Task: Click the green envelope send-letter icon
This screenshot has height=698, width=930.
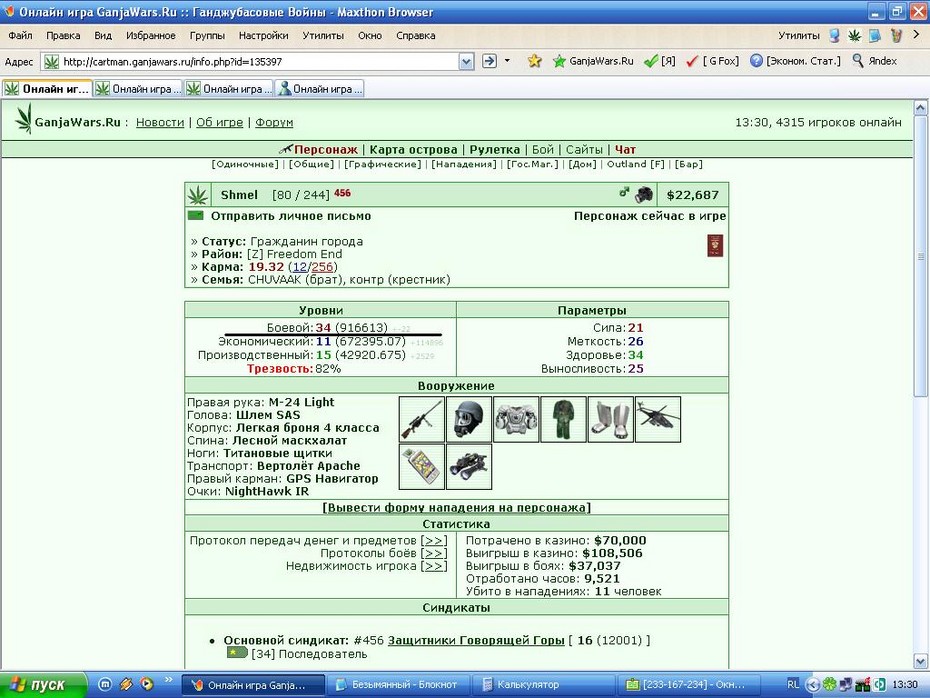Action: [196, 216]
